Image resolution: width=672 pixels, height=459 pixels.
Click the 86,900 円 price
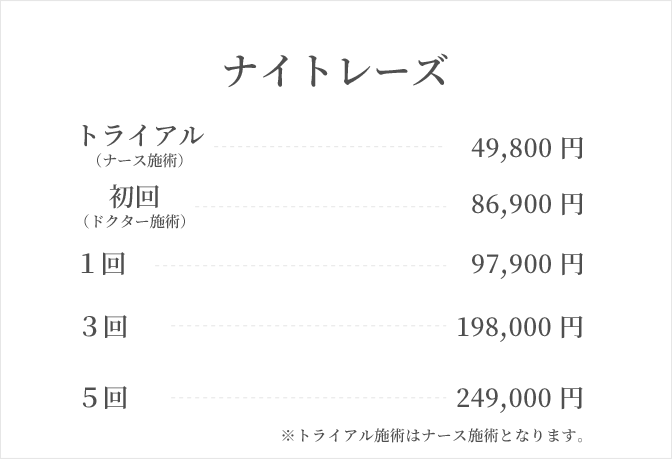526,206
